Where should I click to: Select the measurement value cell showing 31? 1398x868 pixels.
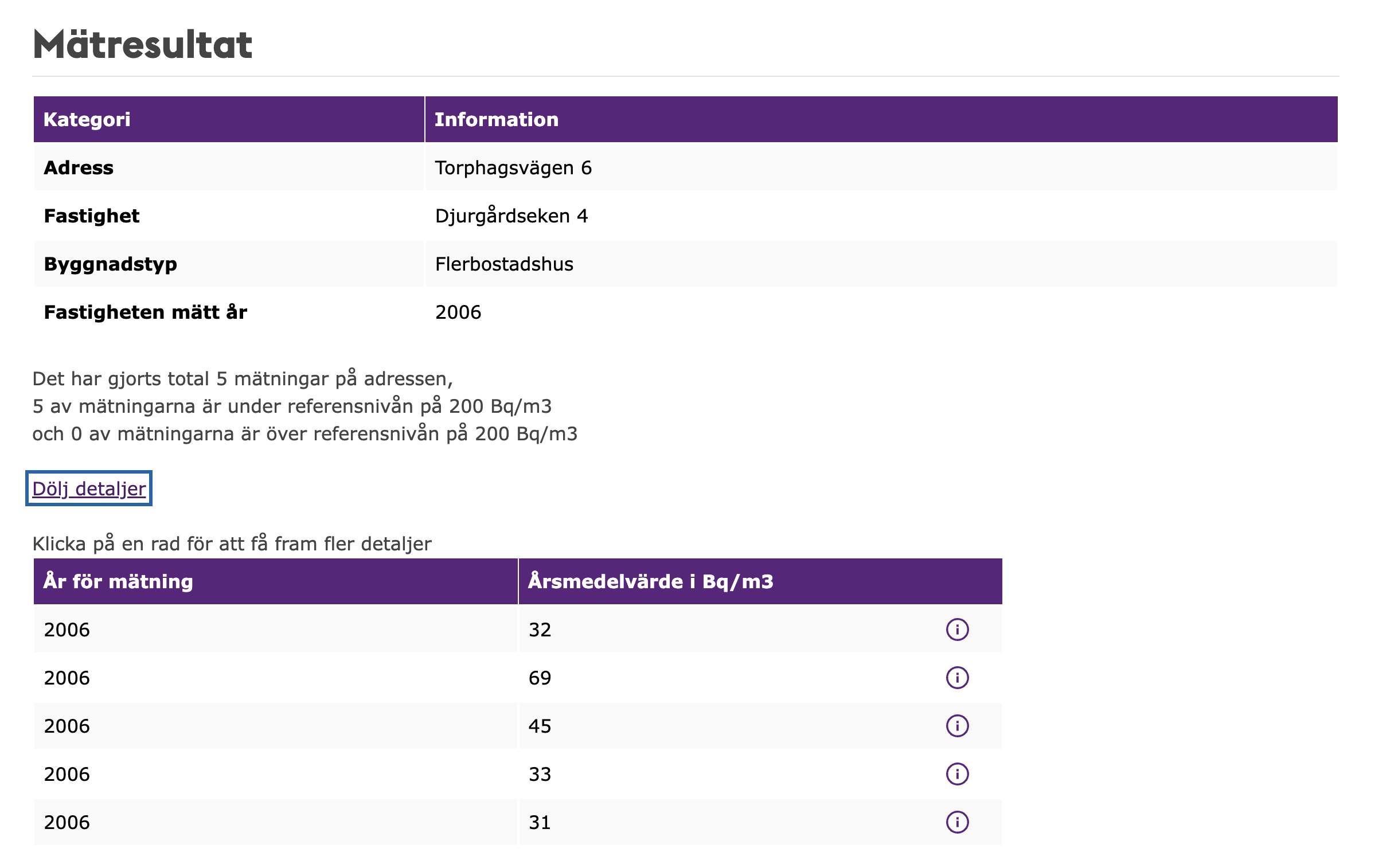(x=540, y=823)
